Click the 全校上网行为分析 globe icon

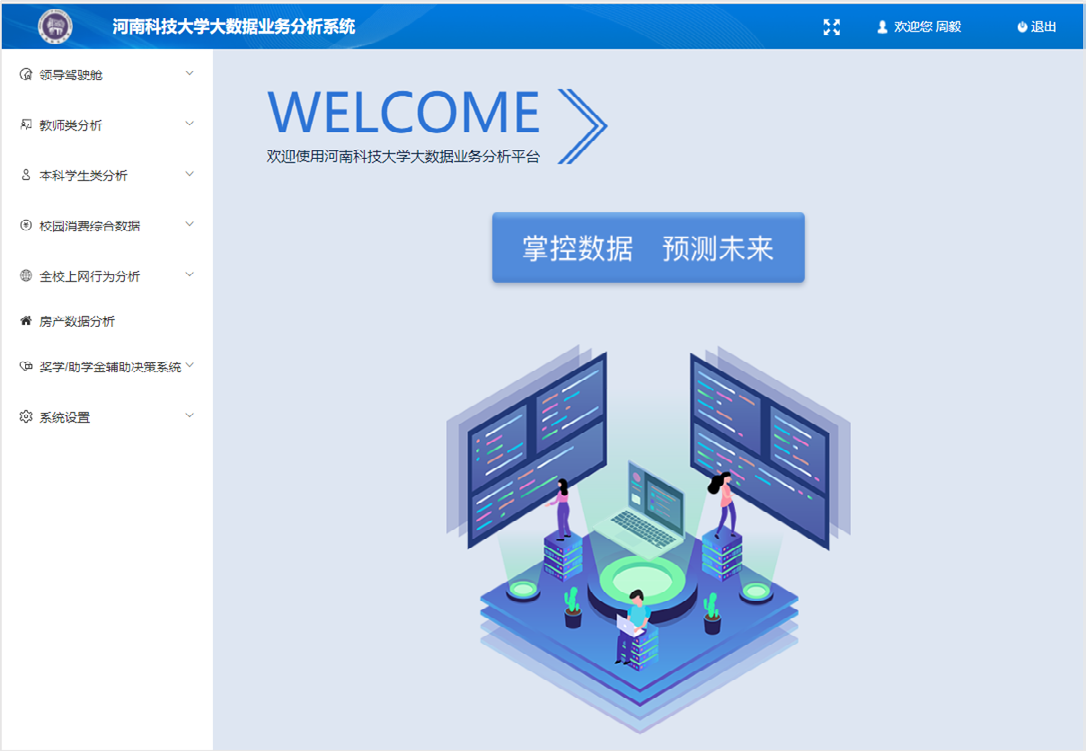pos(26,276)
